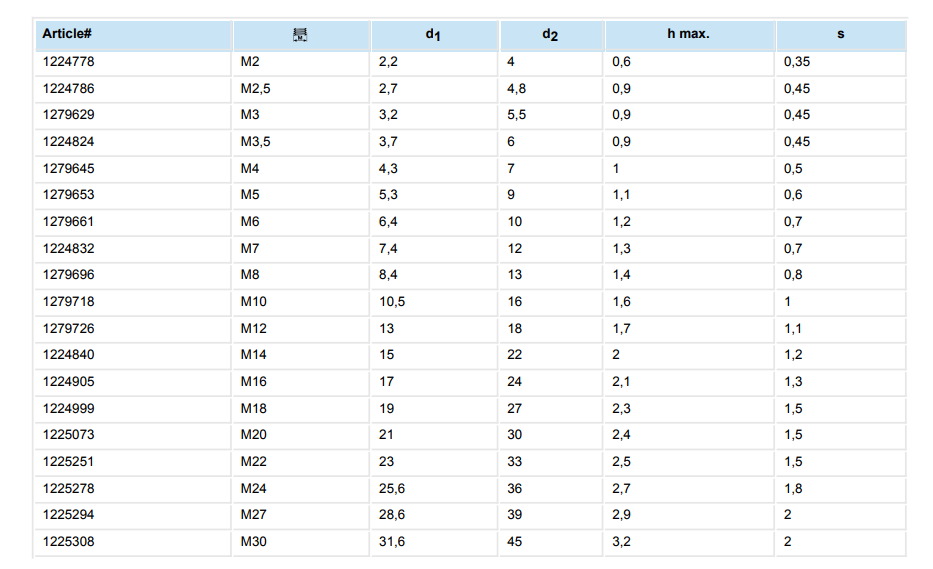Click the s column header
933x569 pixels.
click(840, 34)
